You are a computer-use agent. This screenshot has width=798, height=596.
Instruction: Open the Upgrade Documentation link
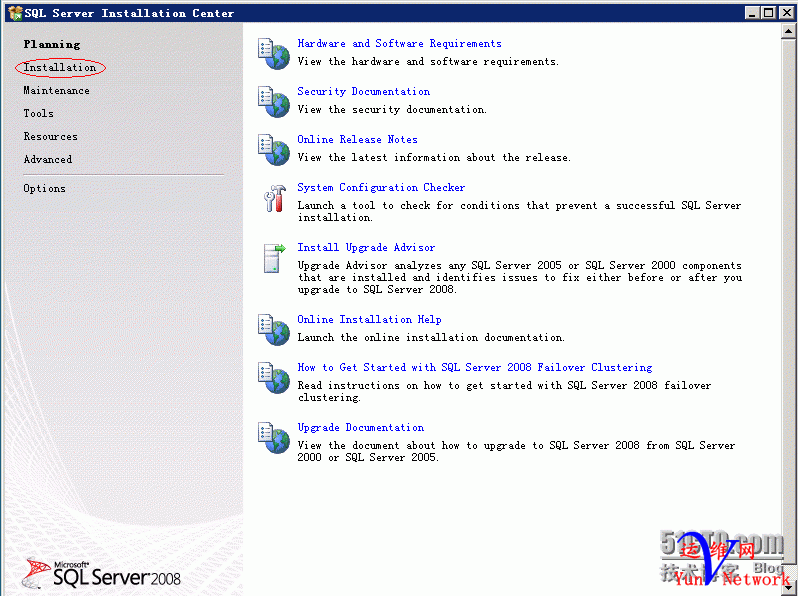coord(361,427)
